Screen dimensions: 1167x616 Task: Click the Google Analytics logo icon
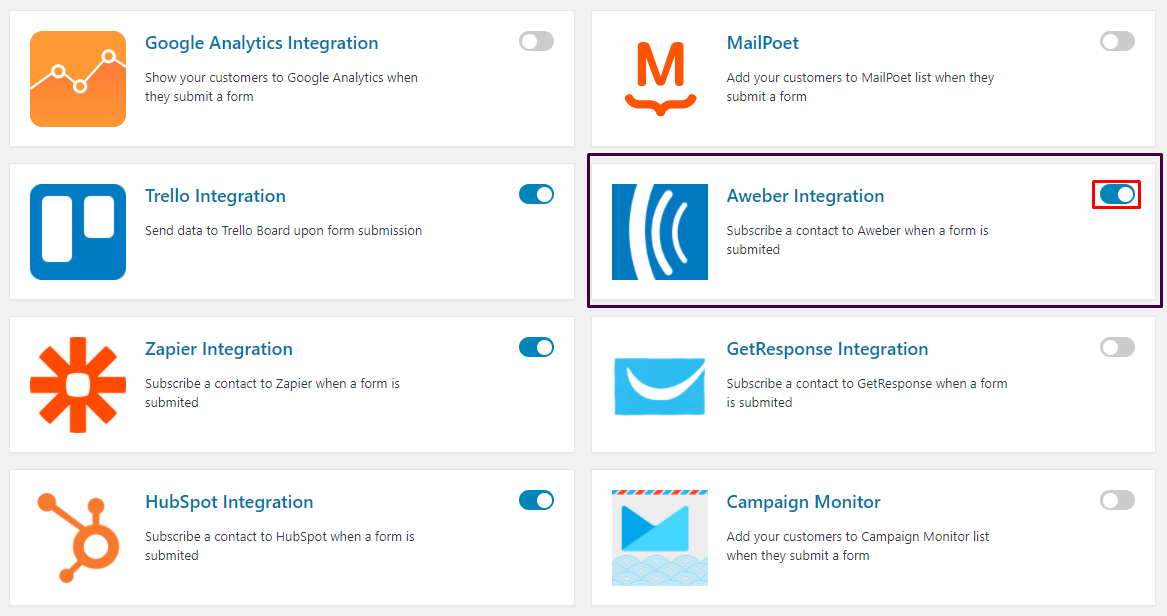click(78, 79)
